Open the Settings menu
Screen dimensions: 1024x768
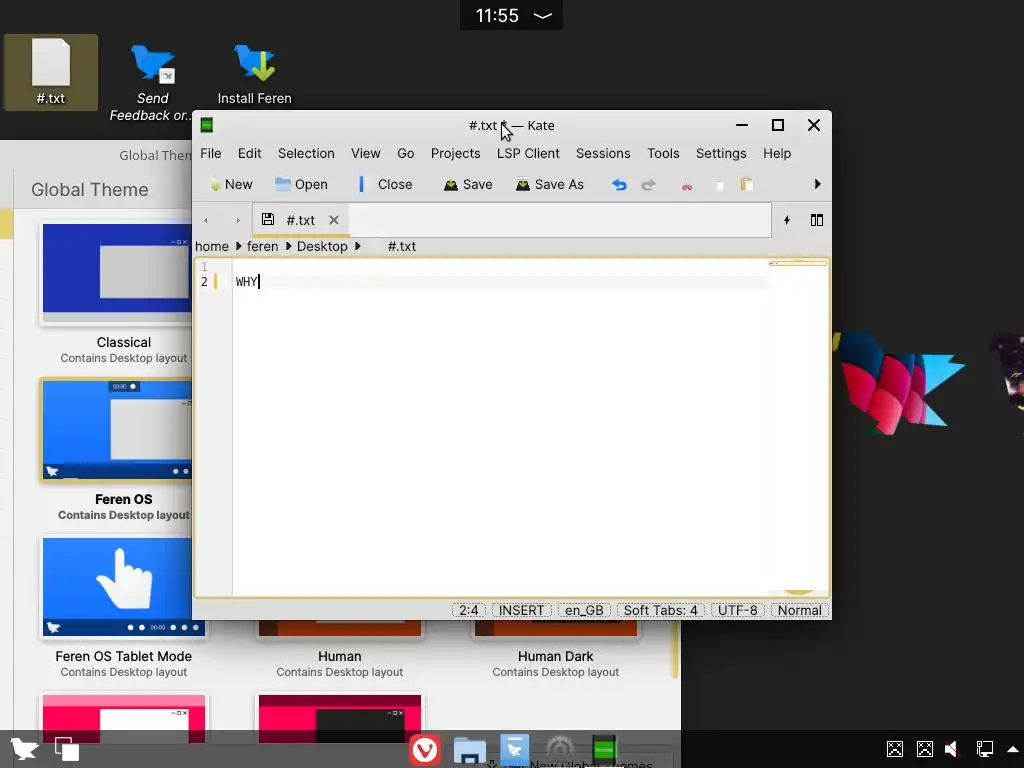(721, 153)
